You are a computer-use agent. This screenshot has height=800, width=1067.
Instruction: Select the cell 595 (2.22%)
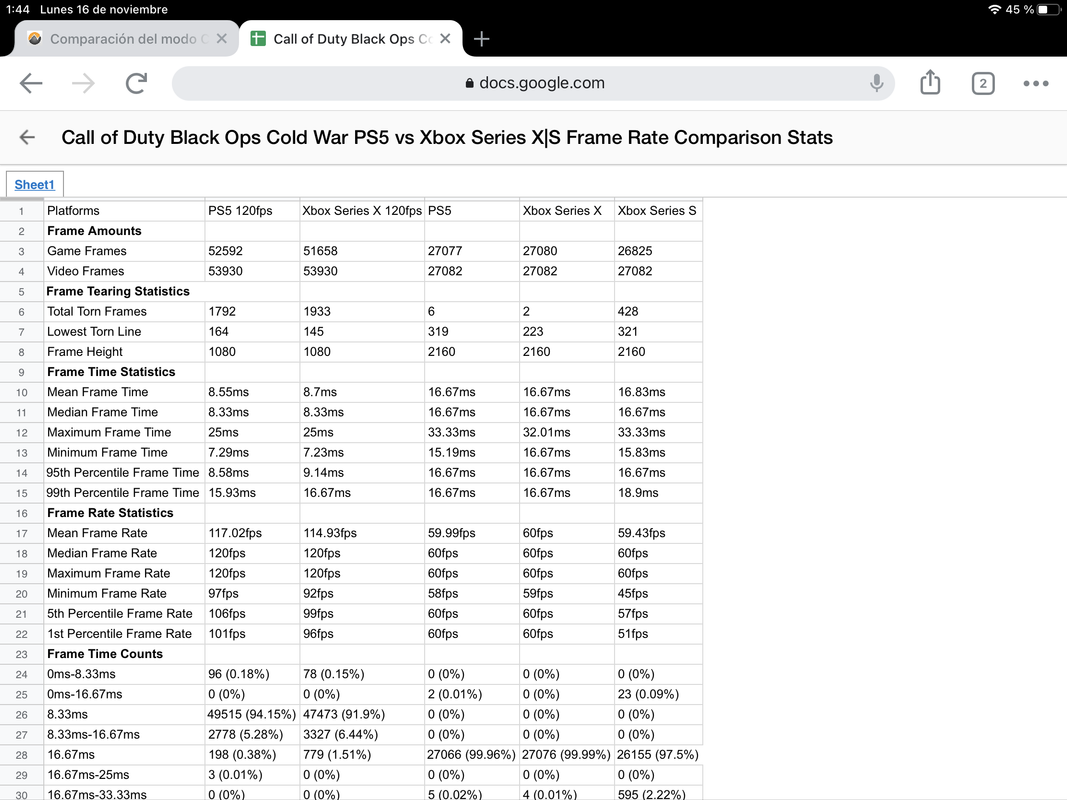pos(658,793)
